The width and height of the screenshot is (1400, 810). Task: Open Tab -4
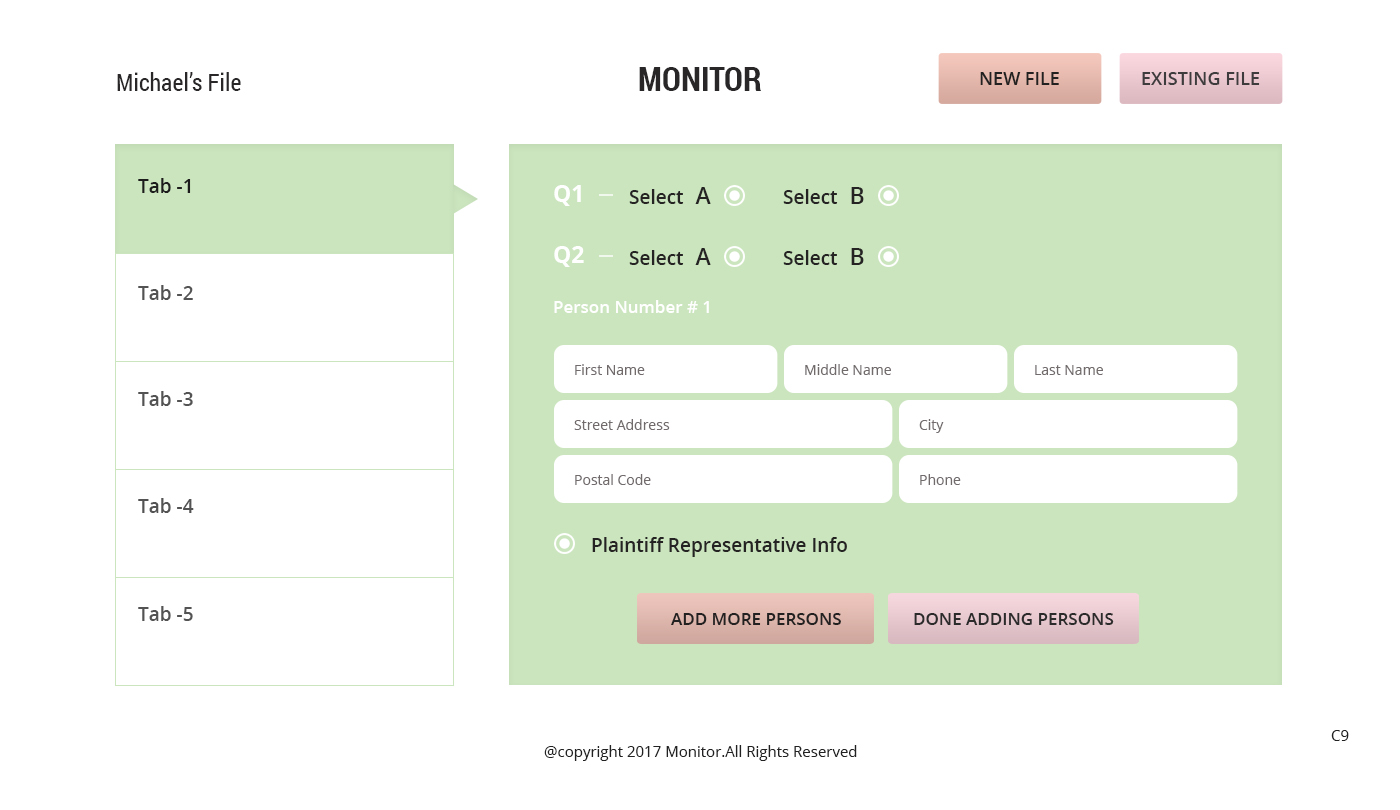coord(284,523)
